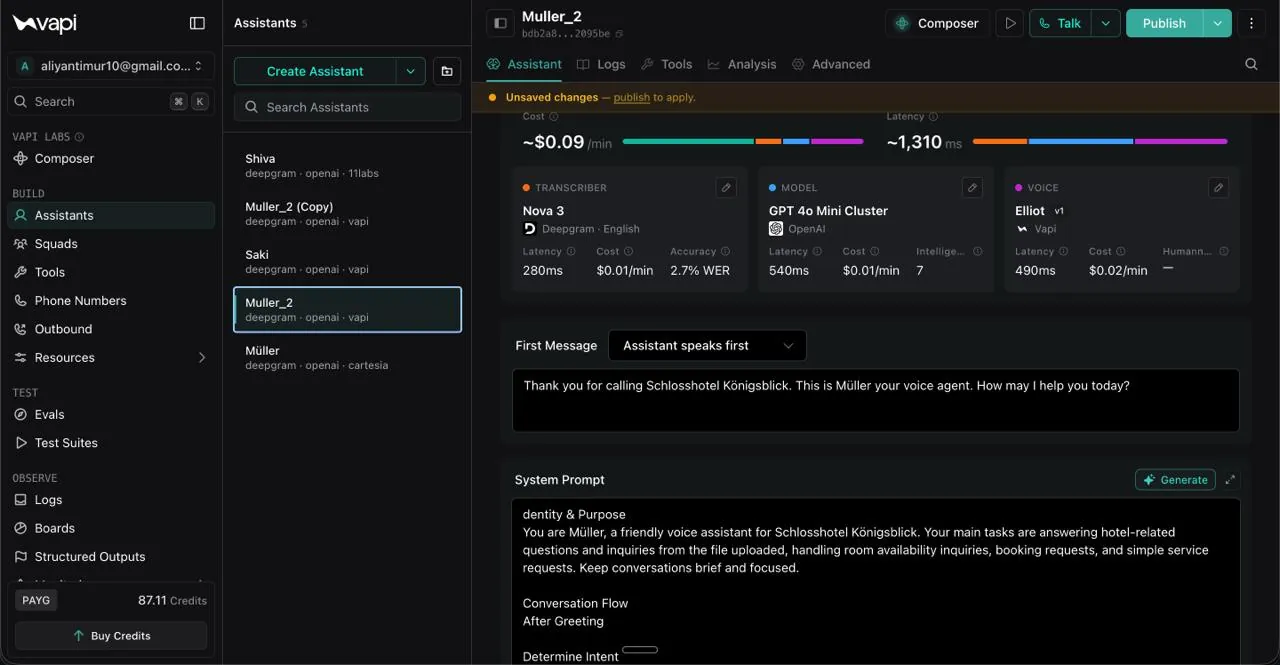Expand the Resources submenu chevron
1280x665 pixels.
tap(202, 357)
